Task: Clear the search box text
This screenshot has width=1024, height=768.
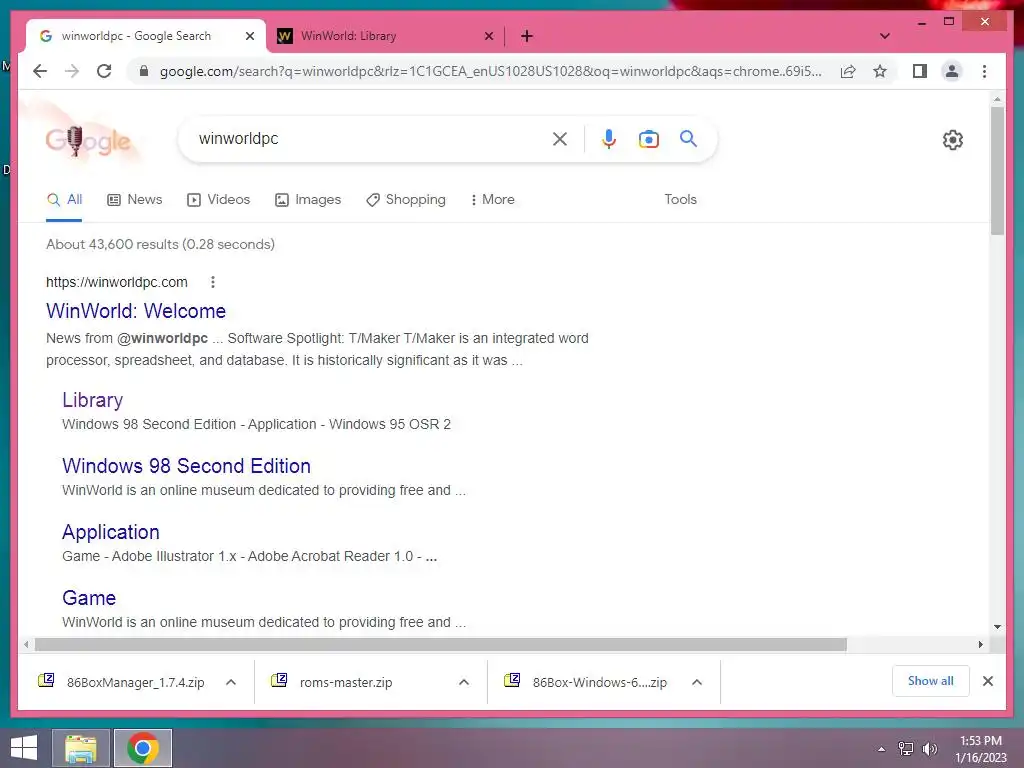Action: 560,138
